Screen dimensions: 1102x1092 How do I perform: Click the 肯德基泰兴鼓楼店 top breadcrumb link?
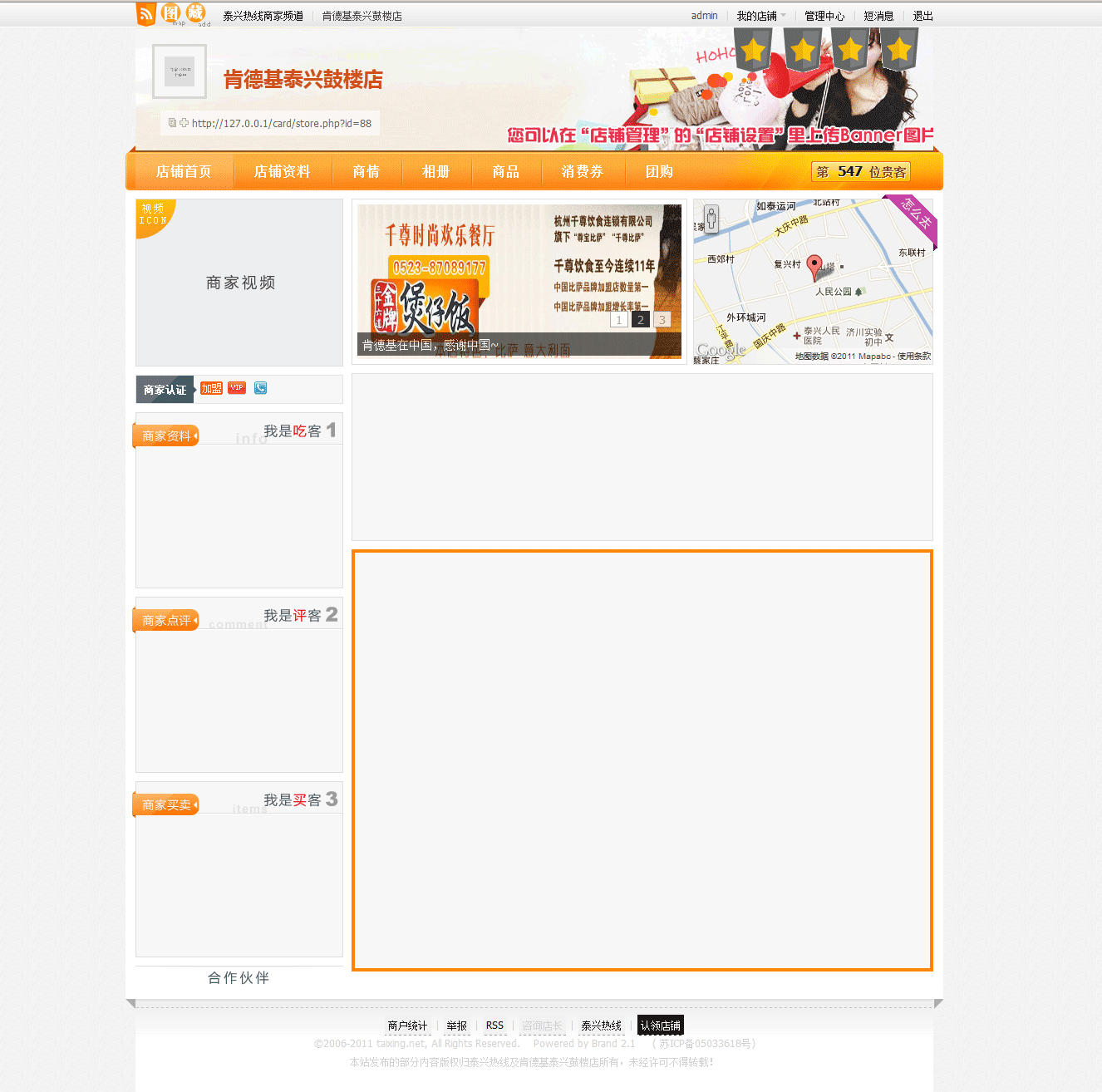coord(362,16)
